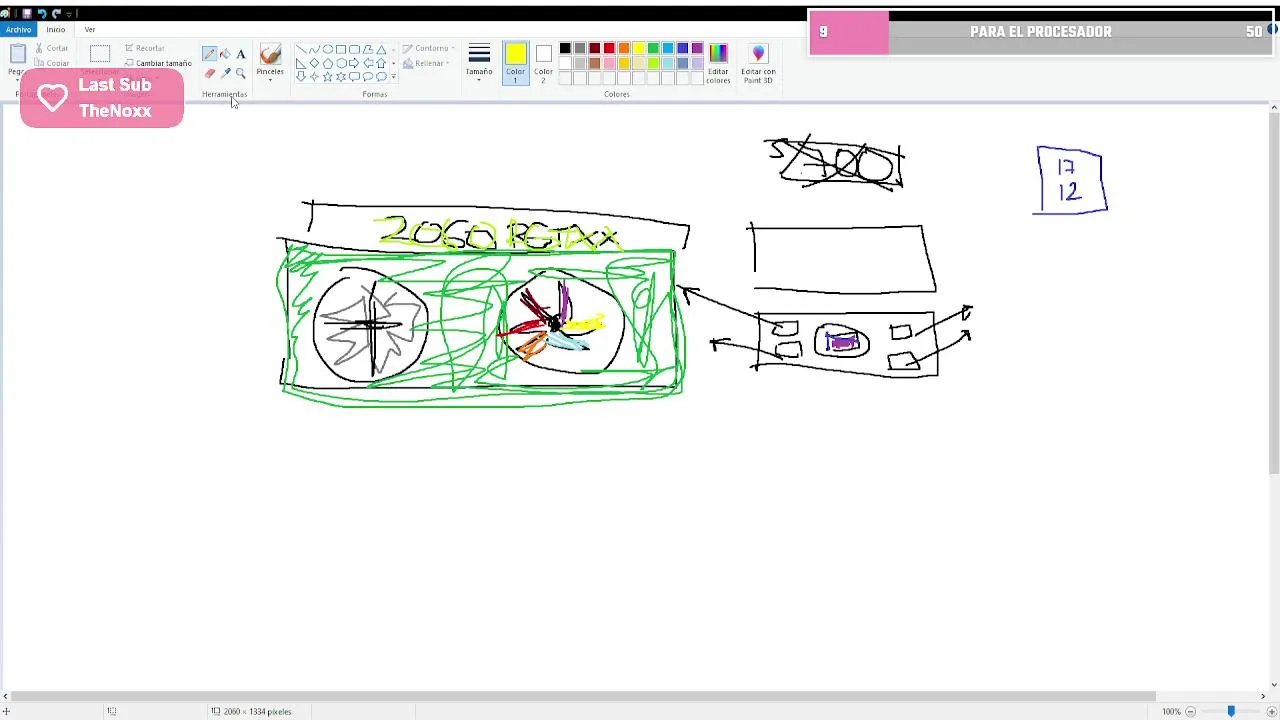Viewport: 1280px width, 720px height.
Task: Click the zoom in plus button
Action: pos(1272,711)
